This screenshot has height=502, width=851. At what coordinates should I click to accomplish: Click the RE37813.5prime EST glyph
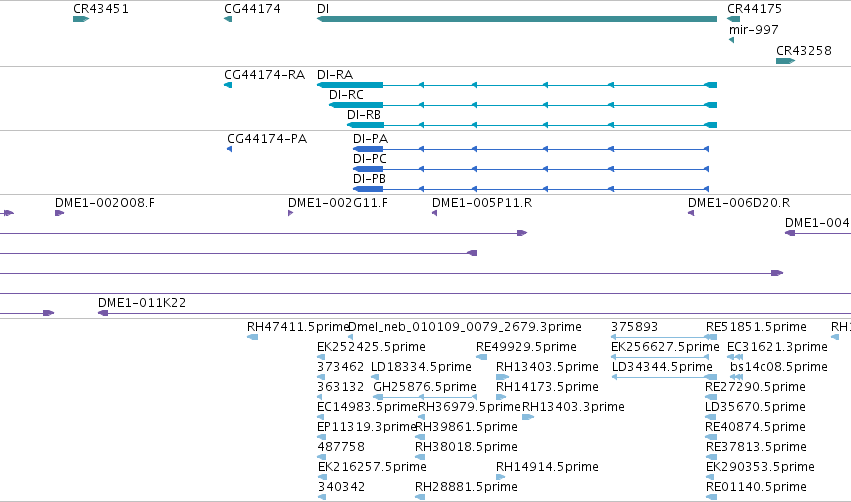point(711,457)
